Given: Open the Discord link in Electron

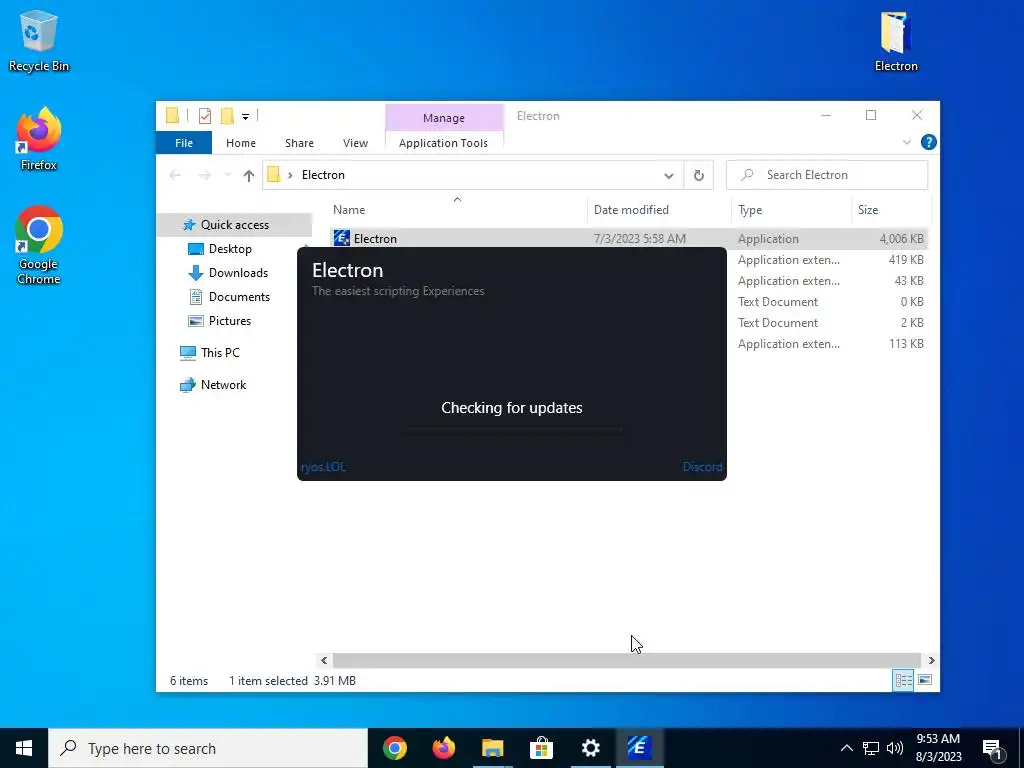Looking at the screenshot, I should click(x=702, y=467).
